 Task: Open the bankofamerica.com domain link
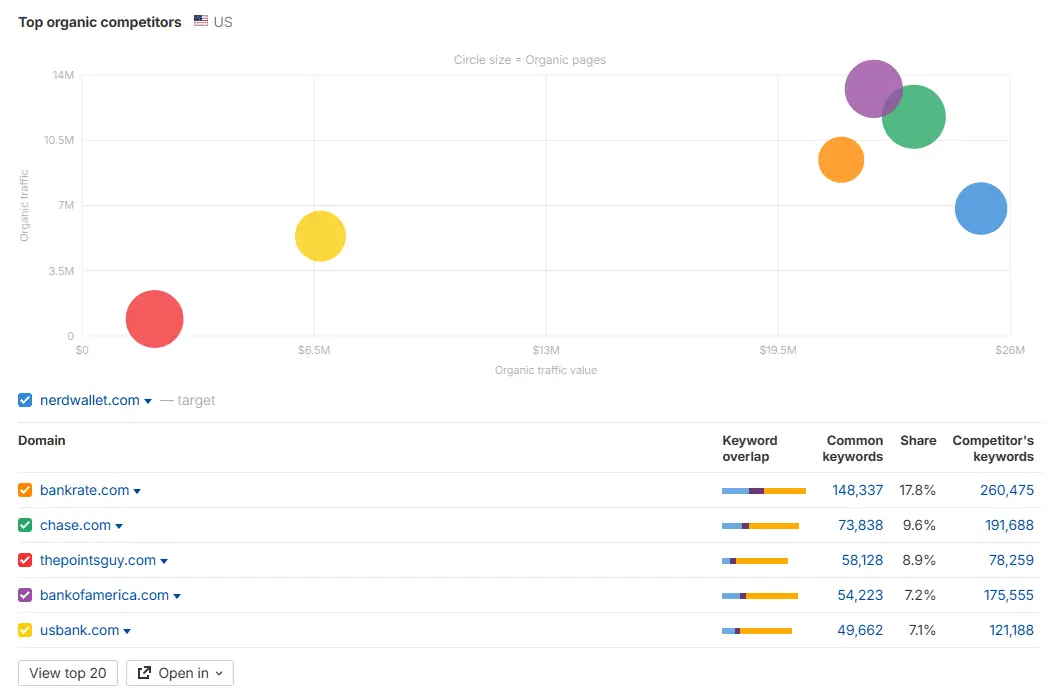tap(105, 595)
